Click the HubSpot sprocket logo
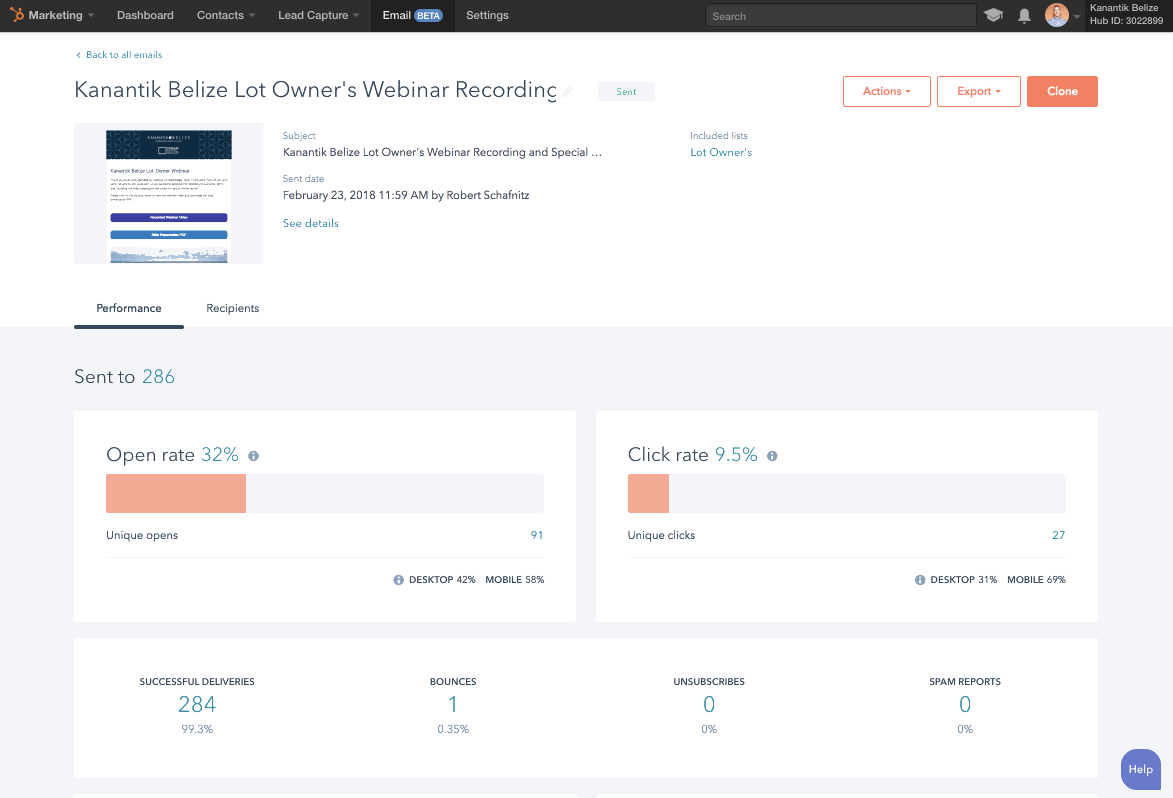 click(16, 15)
